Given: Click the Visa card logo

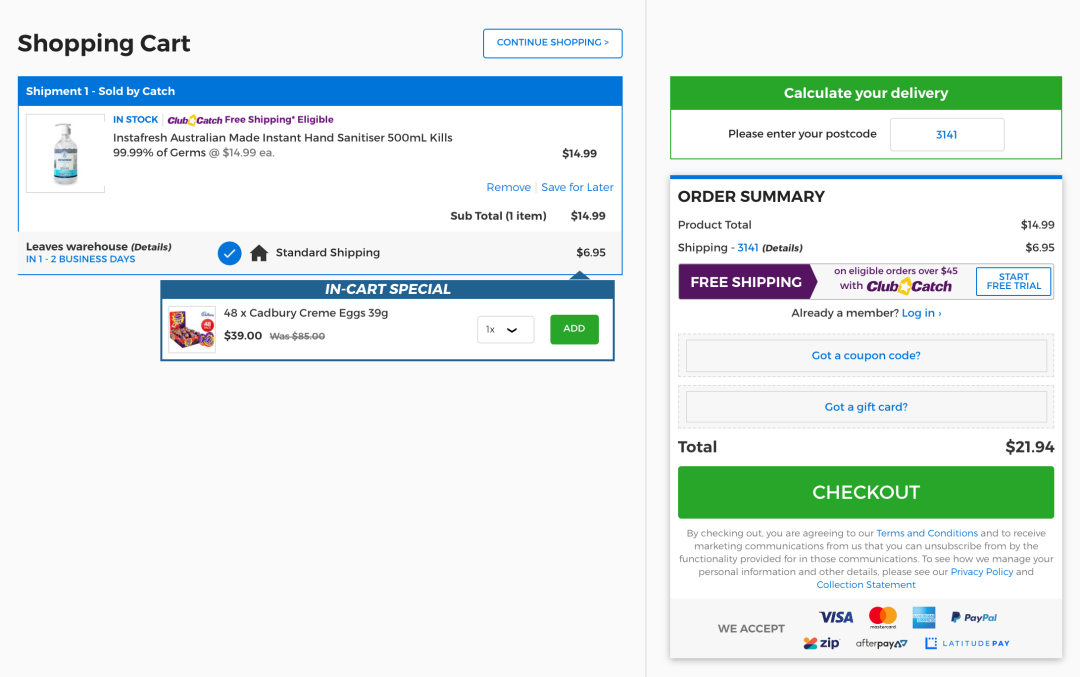Looking at the screenshot, I should pos(835,618).
